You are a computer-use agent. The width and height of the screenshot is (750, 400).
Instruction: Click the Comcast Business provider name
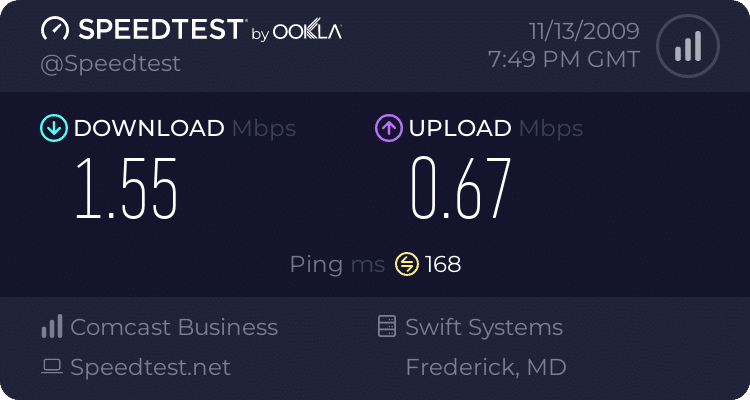pyautogui.click(x=174, y=327)
